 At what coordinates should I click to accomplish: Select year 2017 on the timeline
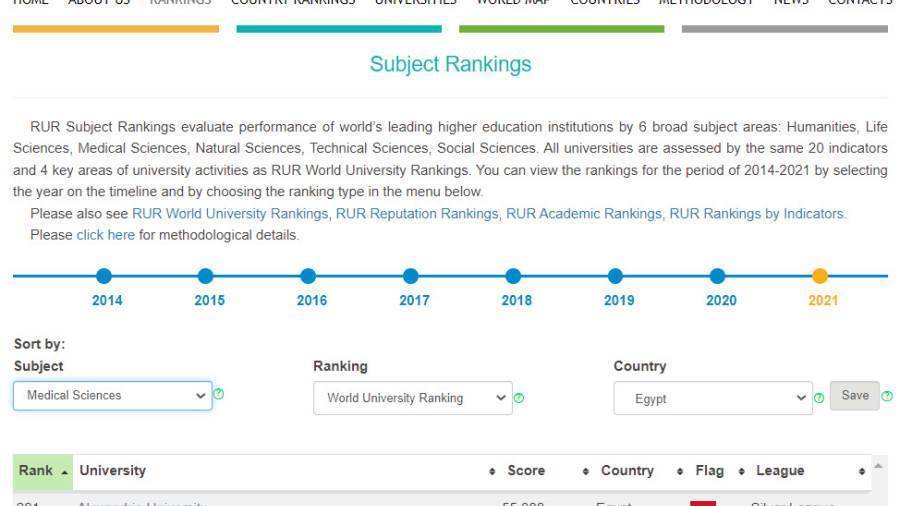coord(410,276)
